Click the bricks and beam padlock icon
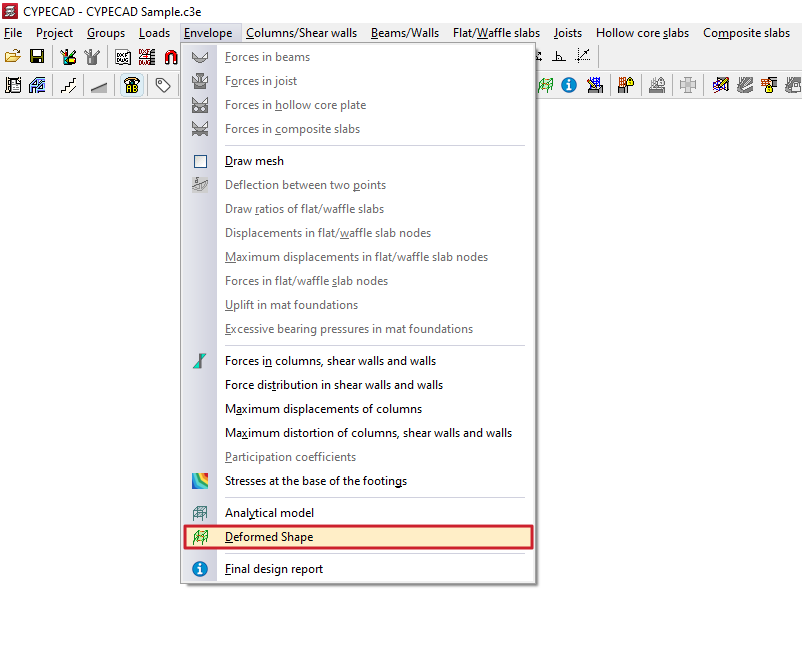The height and width of the screenshot is (660, 802). [x=769, y=85]
